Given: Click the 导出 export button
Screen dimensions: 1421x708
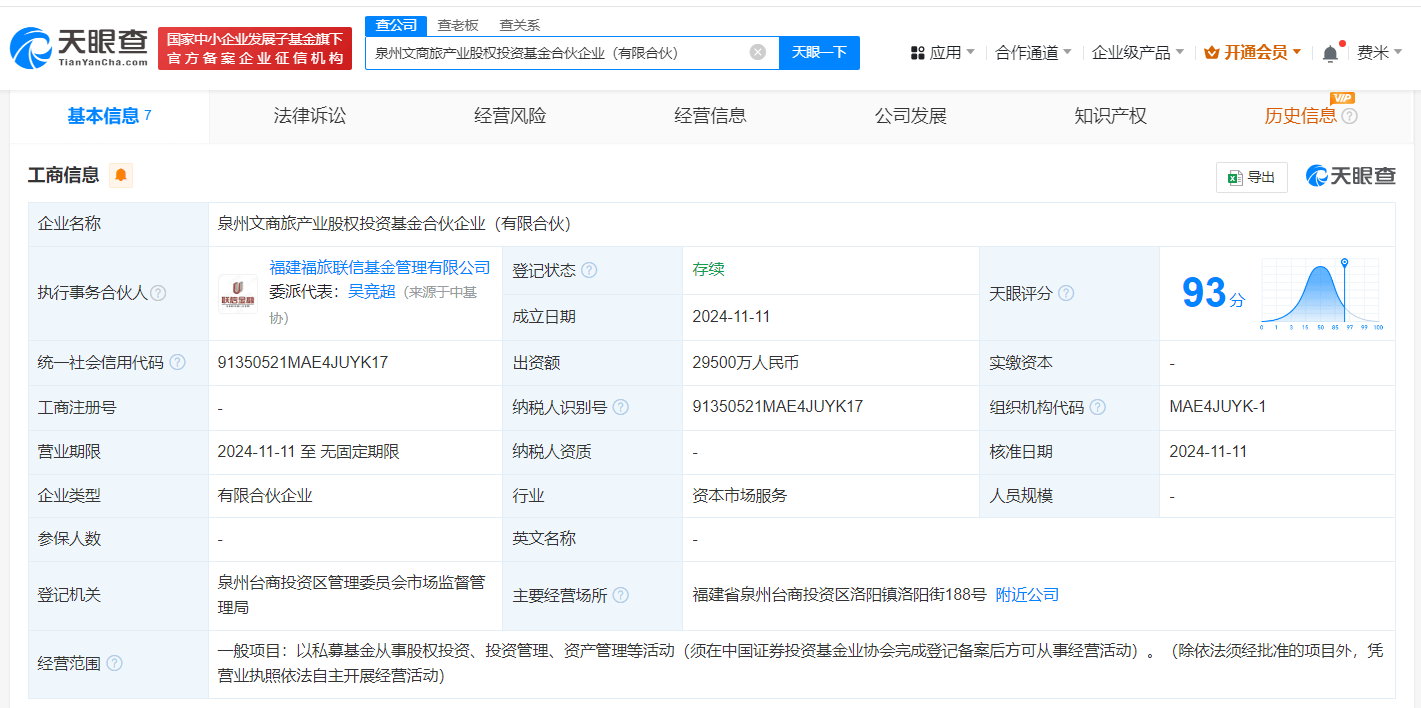Looking at the screenshot, I should pyautogui.click(x=1251, y=177).
